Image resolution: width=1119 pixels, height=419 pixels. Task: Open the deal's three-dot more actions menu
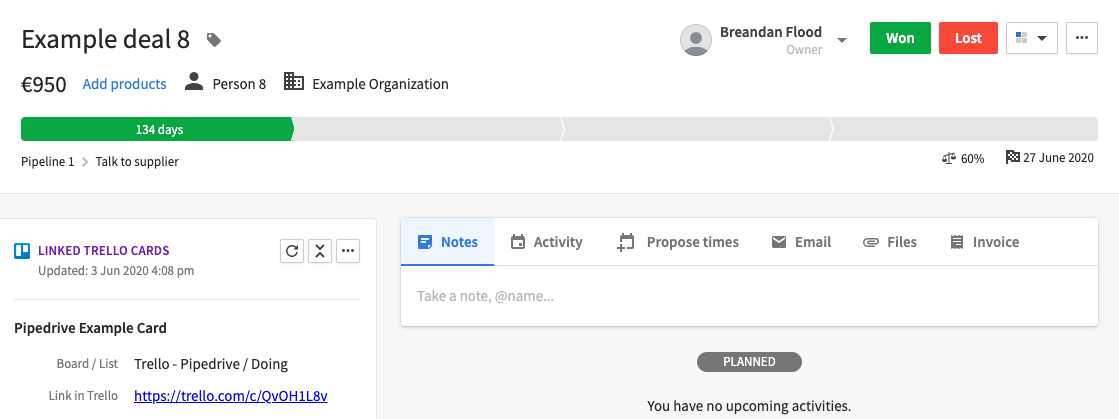click(x=1081, y=38)
